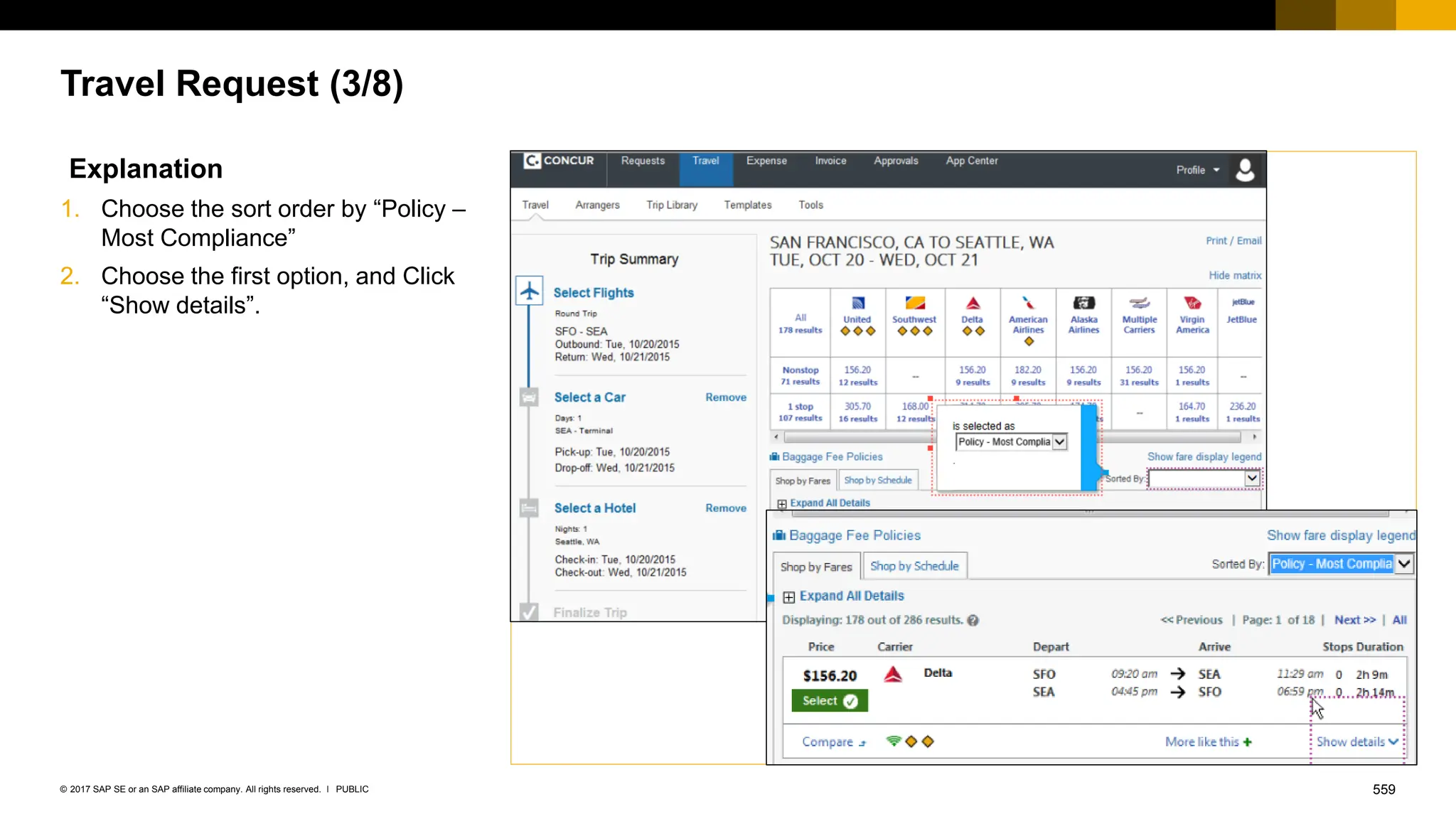Click the Alaska Airlines logo
This screenshot has width=1456, height=819.
tap(1084, 303)
